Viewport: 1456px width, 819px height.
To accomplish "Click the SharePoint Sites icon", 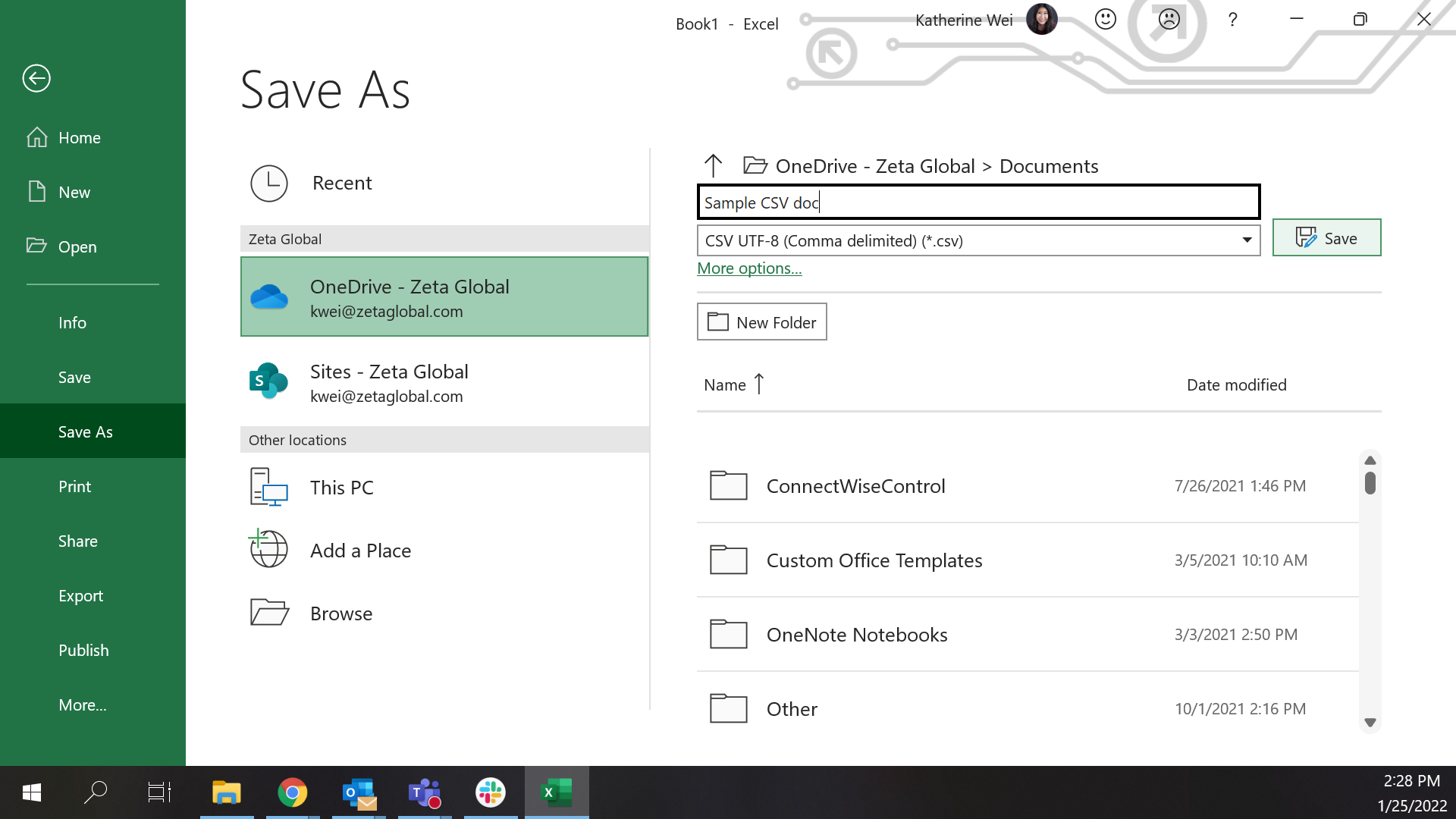I will 268,381.
